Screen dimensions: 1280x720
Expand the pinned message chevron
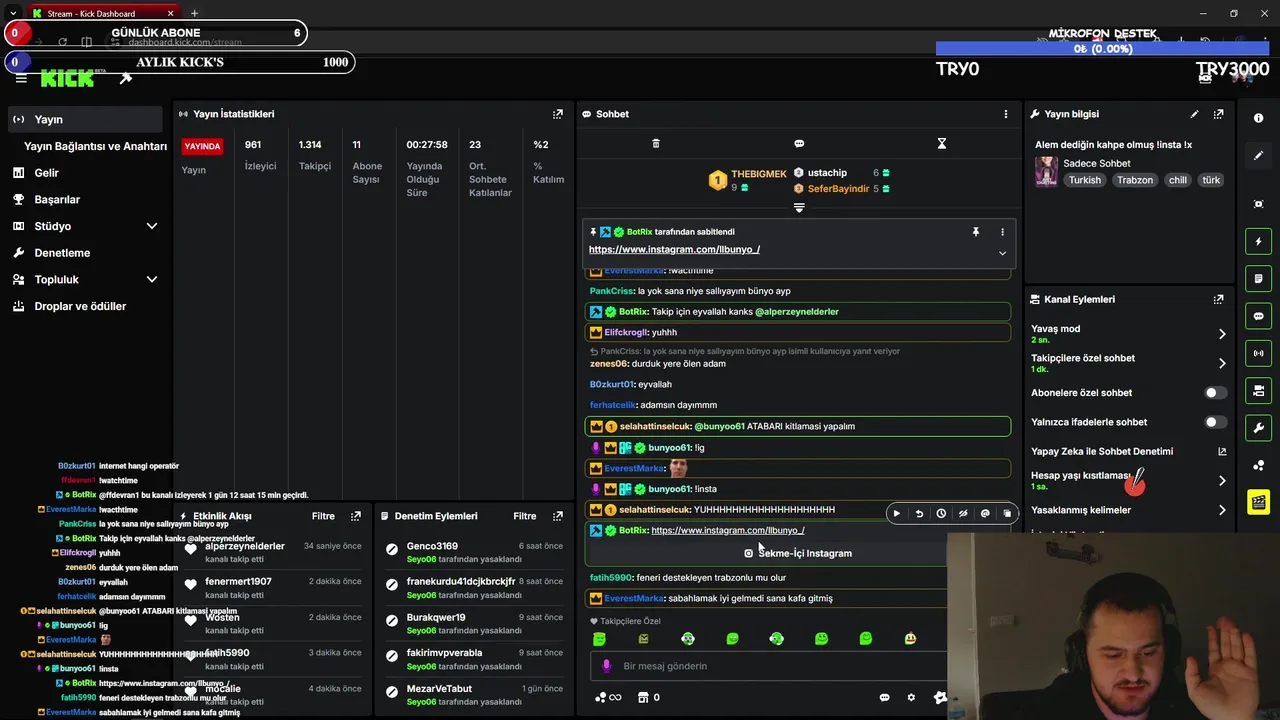pyautogui.click(x=1002, y=253)
